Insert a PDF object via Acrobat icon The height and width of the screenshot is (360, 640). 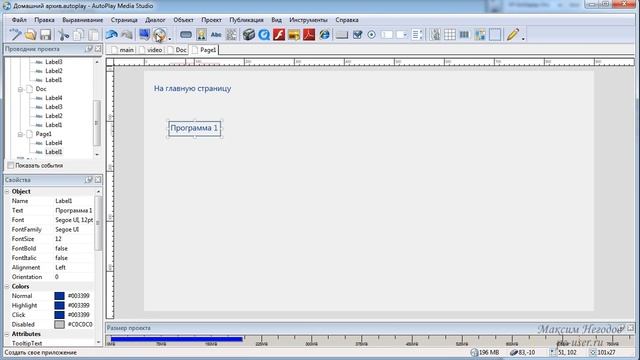pyautogui.click(x=309, y=35)
